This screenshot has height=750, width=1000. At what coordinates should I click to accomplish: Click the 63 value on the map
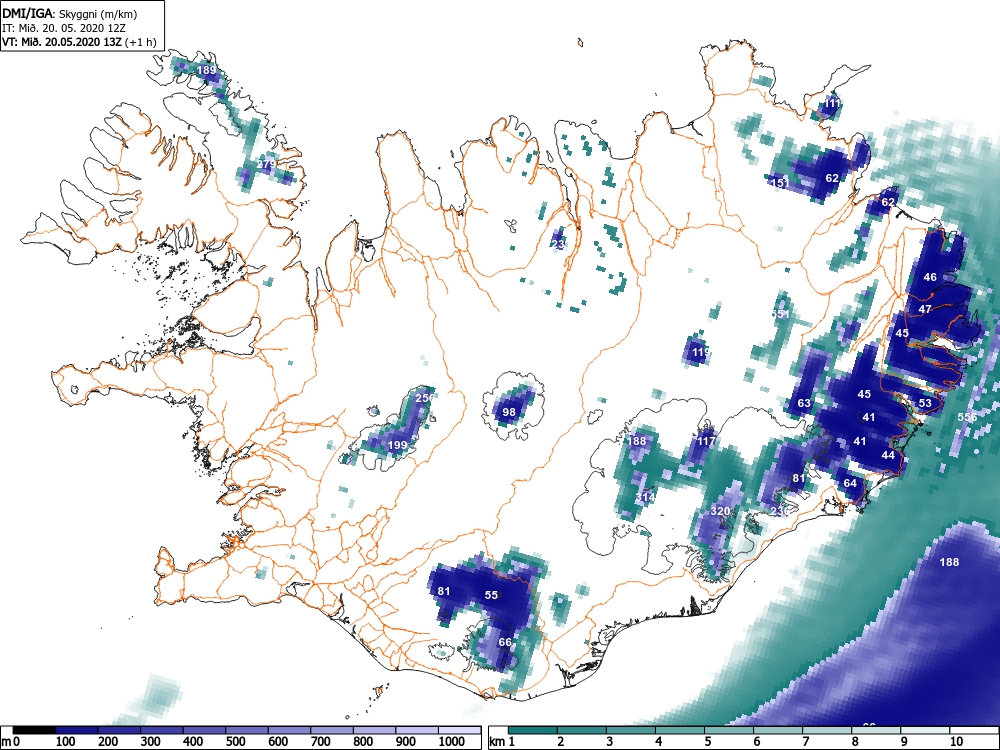tap(804, 403)
